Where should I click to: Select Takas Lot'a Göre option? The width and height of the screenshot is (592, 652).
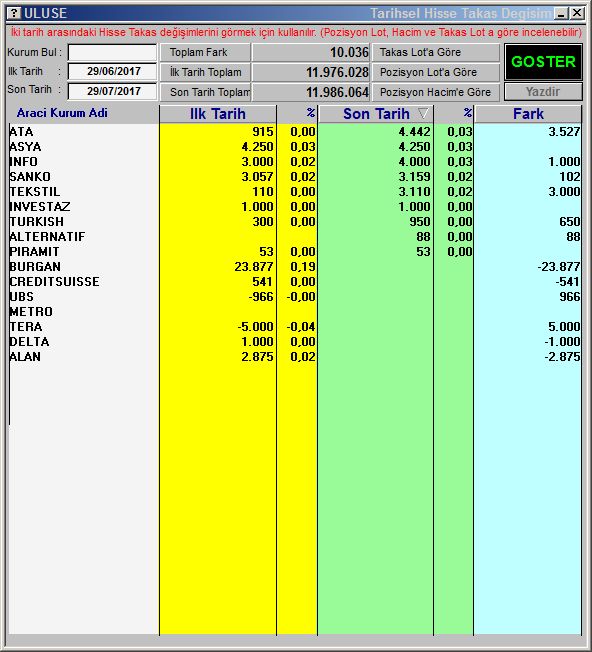(435, 52)
